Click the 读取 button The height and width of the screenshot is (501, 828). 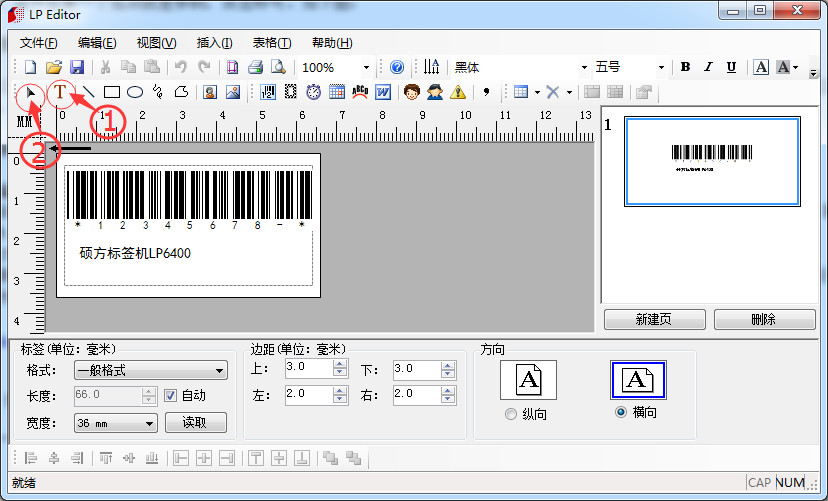pos(194,423)
